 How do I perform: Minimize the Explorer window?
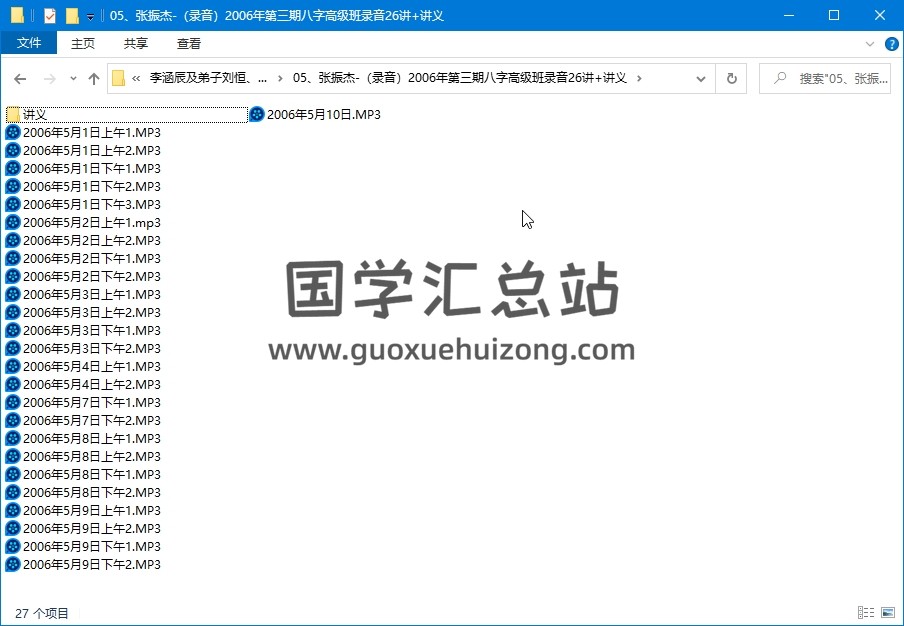coord(788,16)
